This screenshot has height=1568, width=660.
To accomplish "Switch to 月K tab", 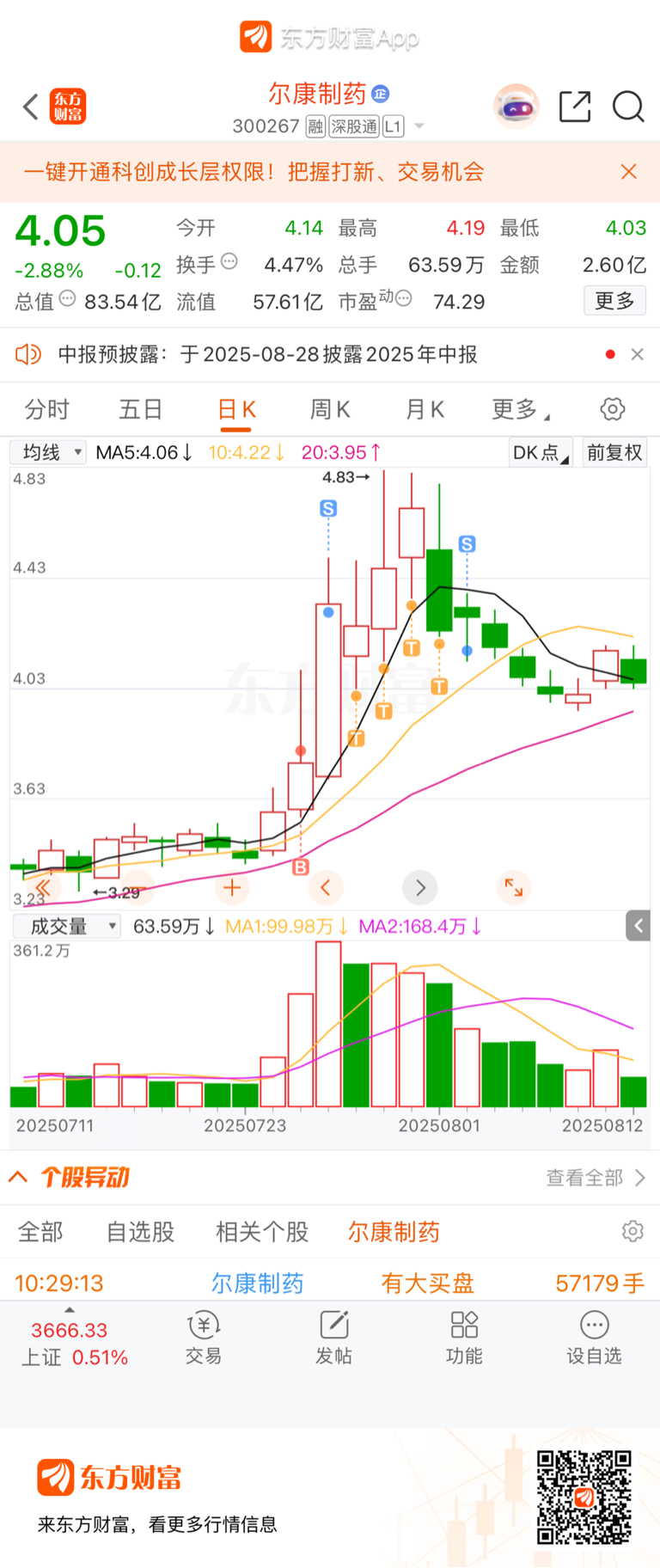I will [x=425, y=409].
